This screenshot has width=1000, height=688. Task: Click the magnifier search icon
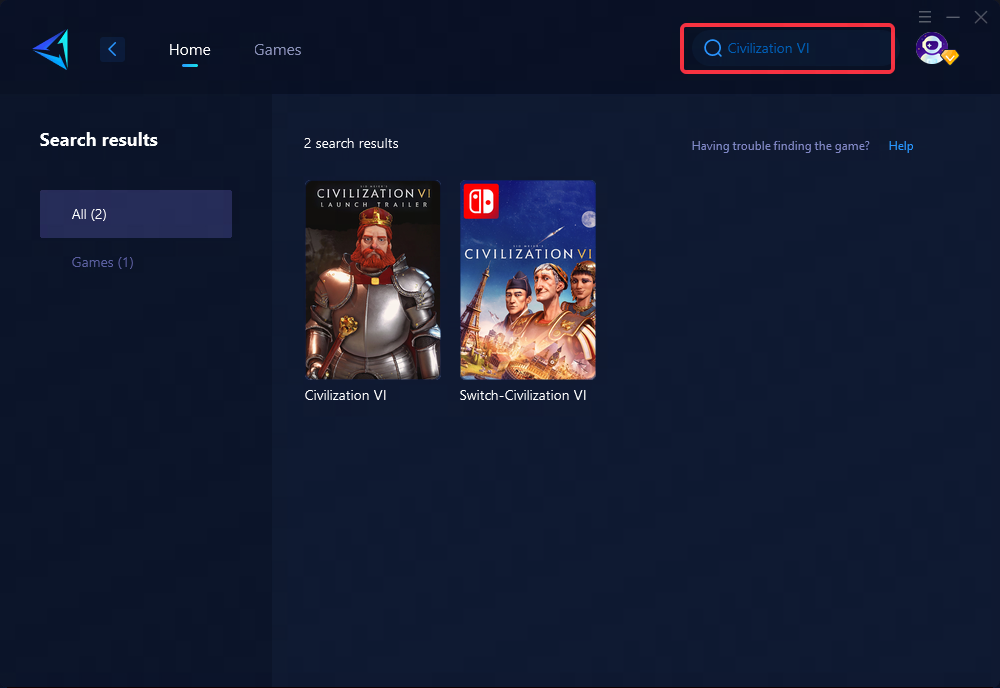coord(712,48)
